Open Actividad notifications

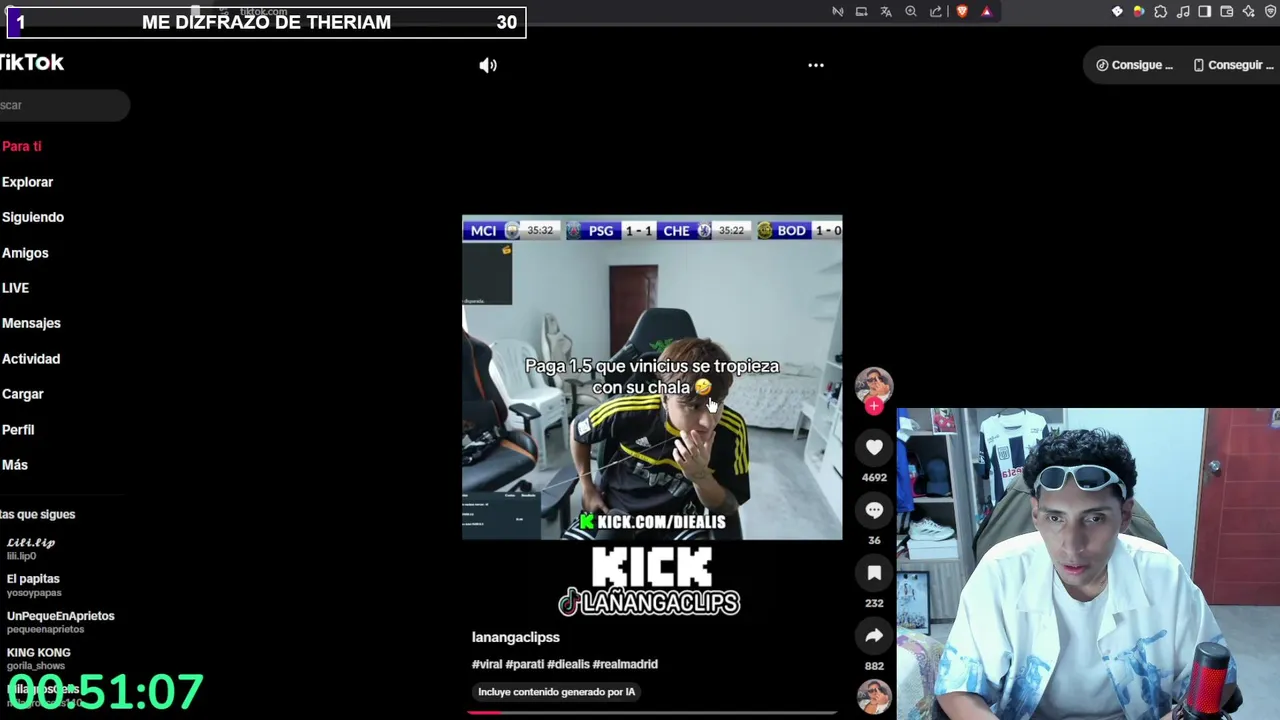click(31, 359)
